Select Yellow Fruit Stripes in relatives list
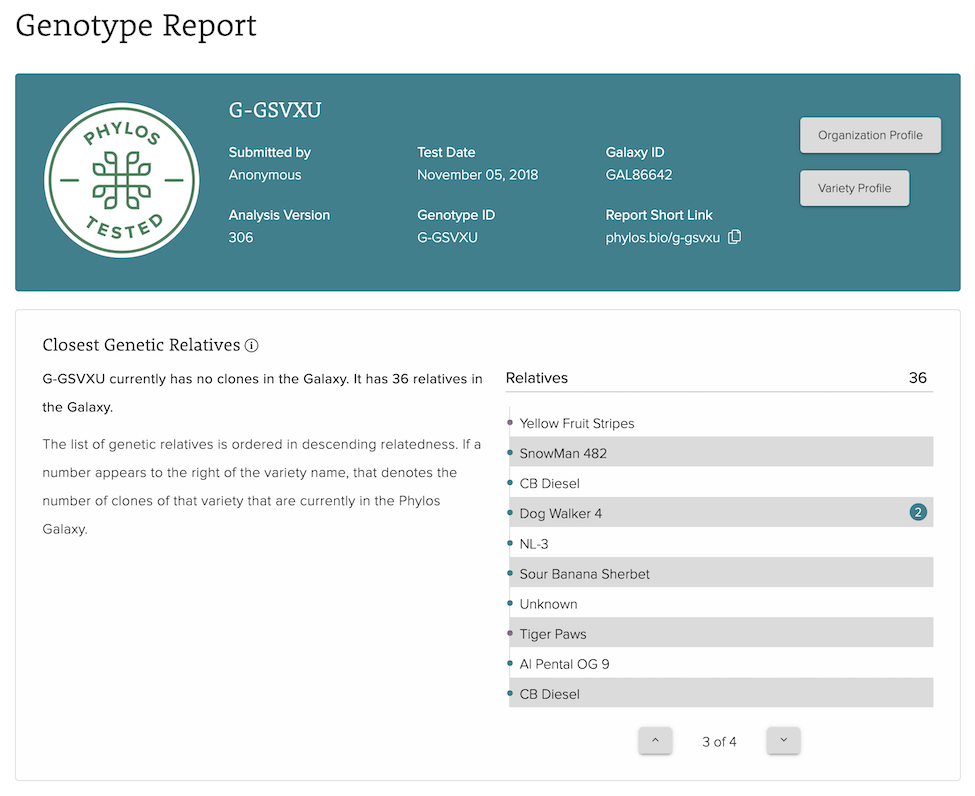 point(577,423)
